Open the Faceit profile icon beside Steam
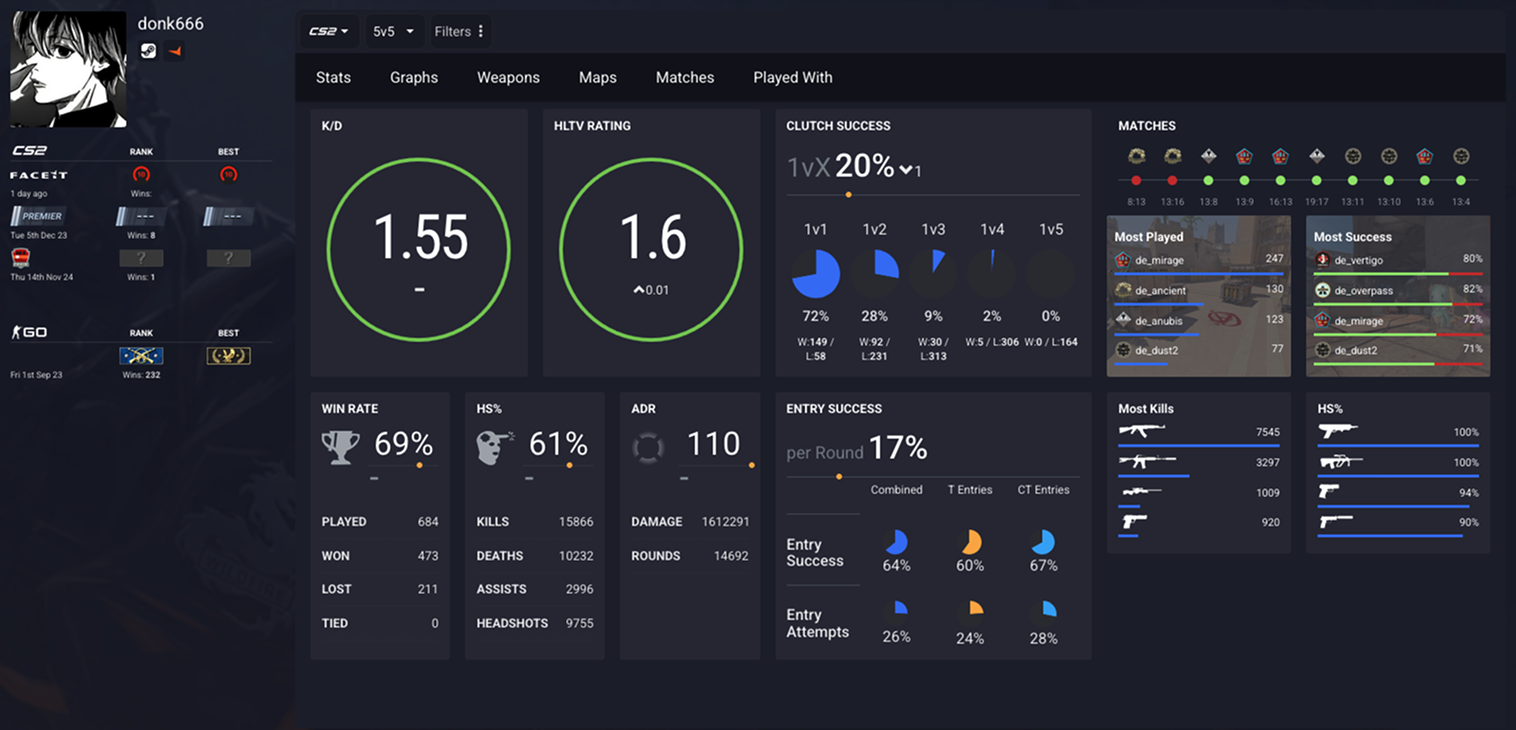Image resolution: width=1516 pixels, height=730 pixels. (x=175, y=51)
